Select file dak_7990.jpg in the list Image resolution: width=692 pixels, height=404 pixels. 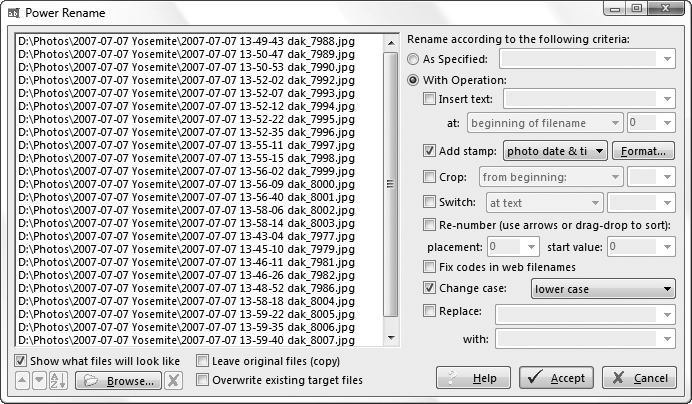pyautogui.click(x=187, y=67)
